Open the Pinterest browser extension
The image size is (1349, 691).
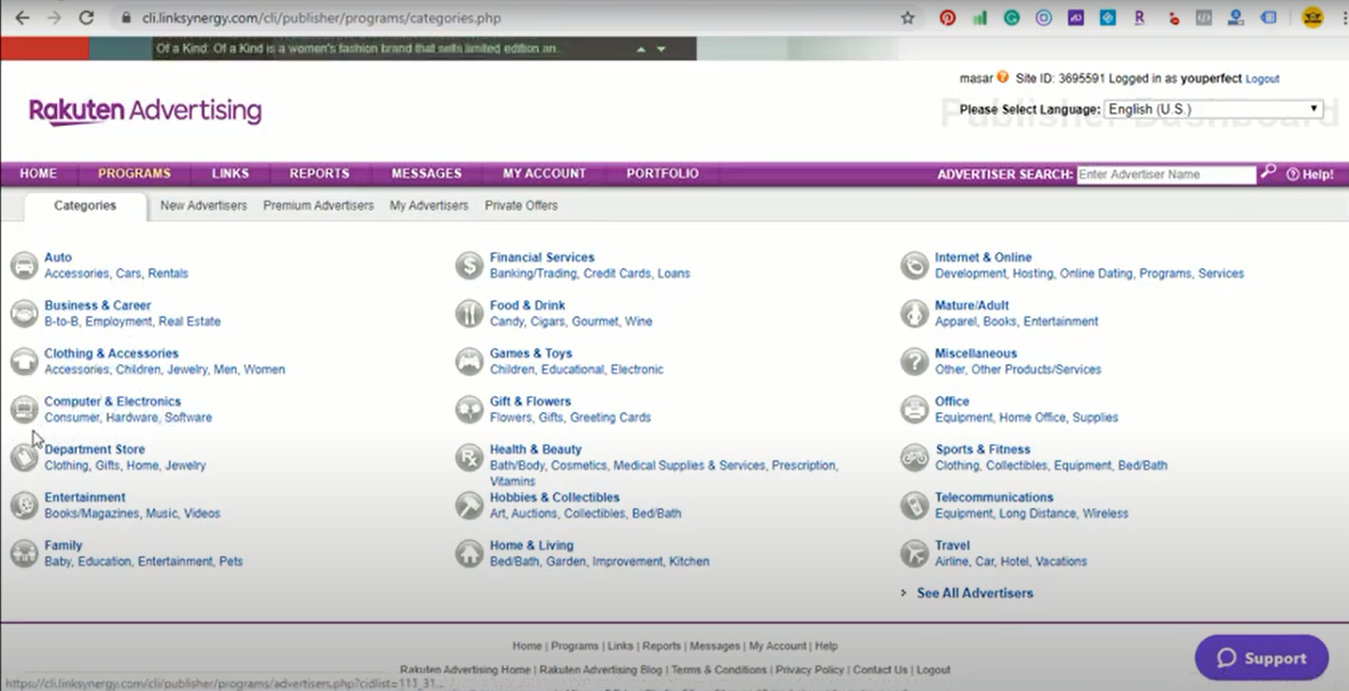tap(947, 18)
